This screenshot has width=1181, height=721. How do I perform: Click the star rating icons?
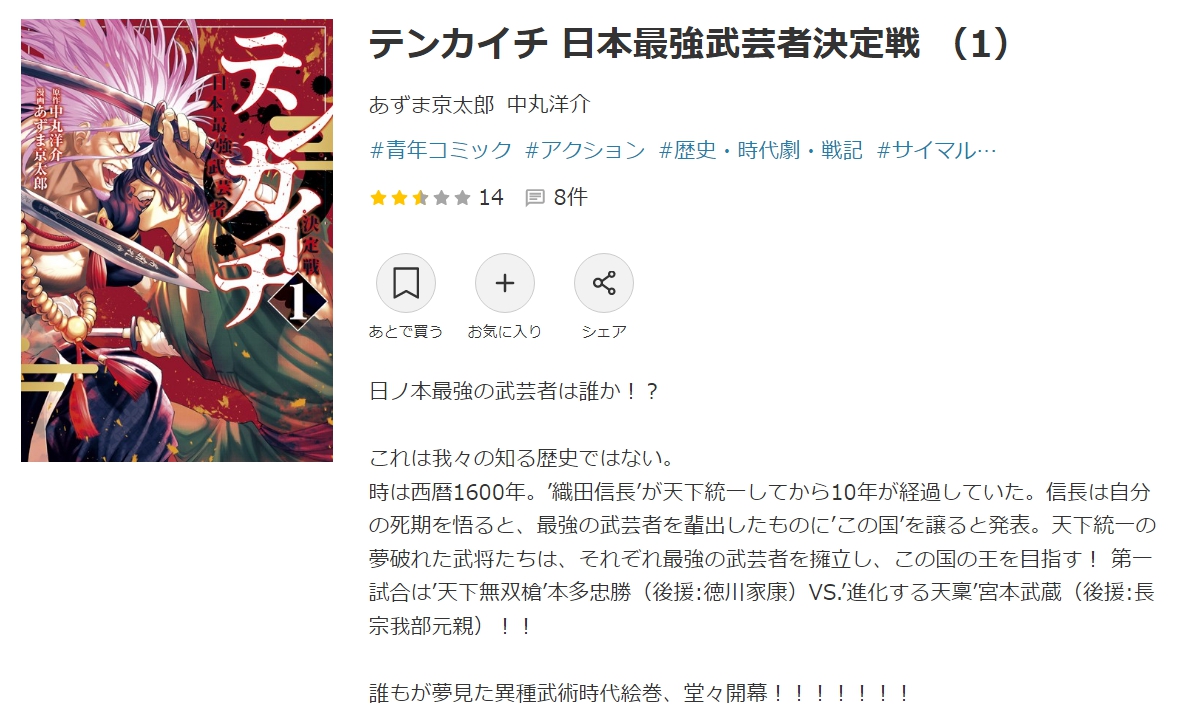coord(420,198)
